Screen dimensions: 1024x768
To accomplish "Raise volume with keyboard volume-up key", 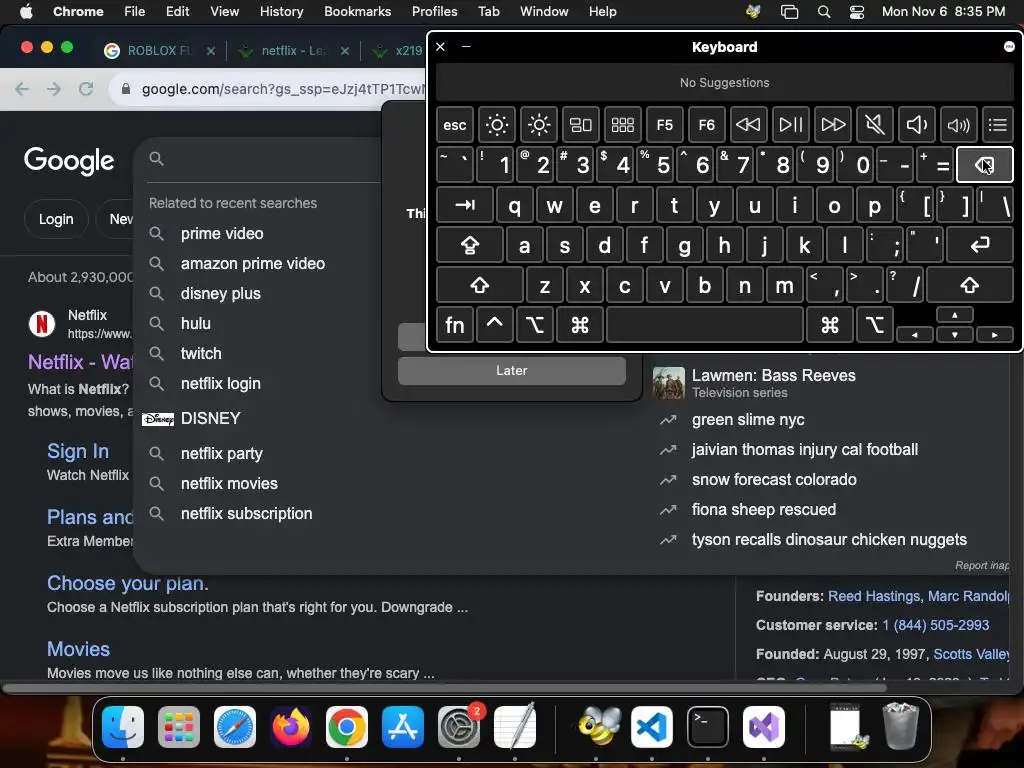I will click(959, 125).
